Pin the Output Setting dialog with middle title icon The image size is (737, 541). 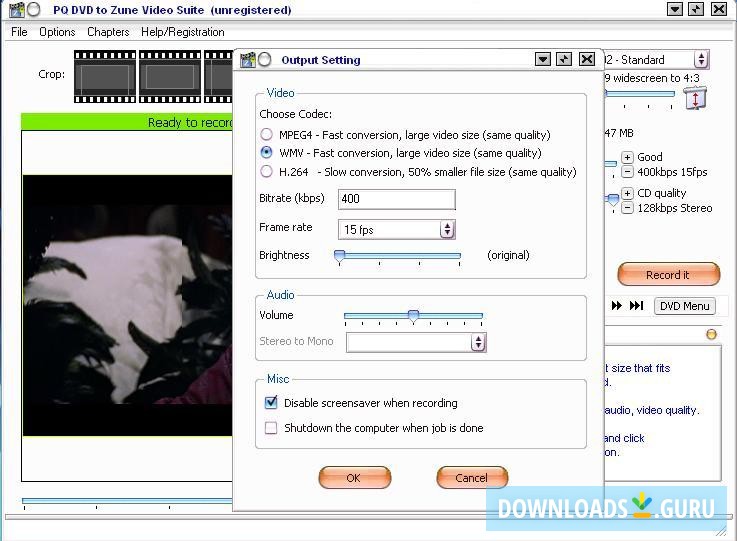[x=564, y=59]
